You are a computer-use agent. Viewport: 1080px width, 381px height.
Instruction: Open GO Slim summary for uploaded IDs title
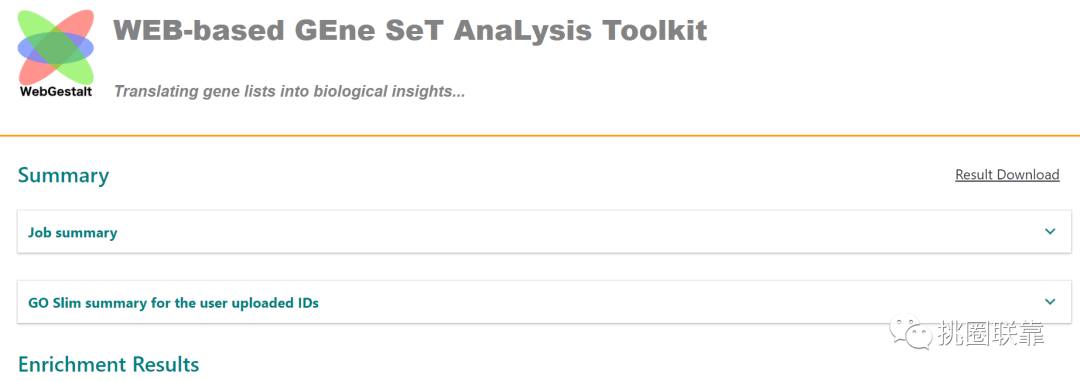point(173,303)
